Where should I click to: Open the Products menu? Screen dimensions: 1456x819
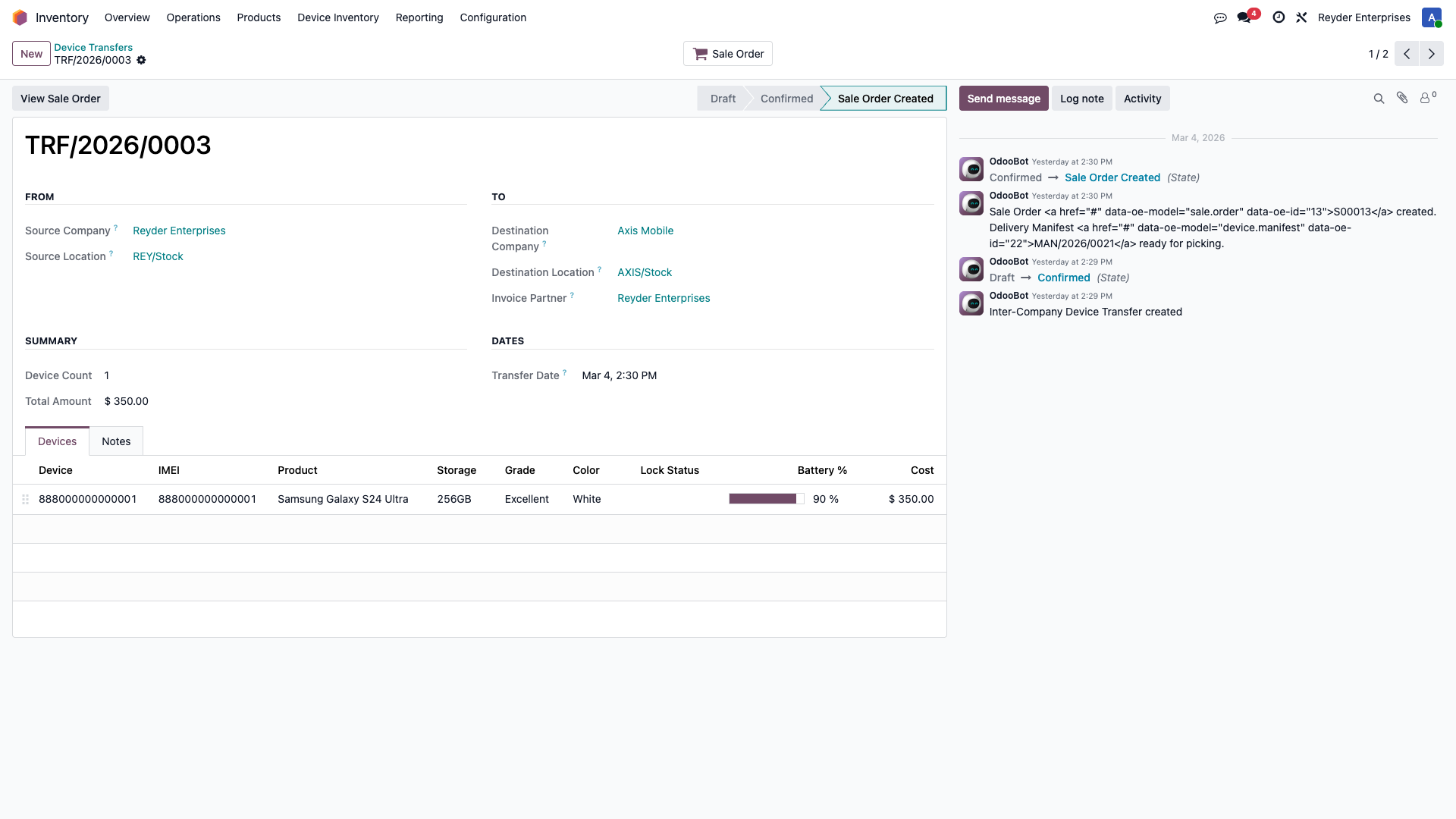(259, 17)
